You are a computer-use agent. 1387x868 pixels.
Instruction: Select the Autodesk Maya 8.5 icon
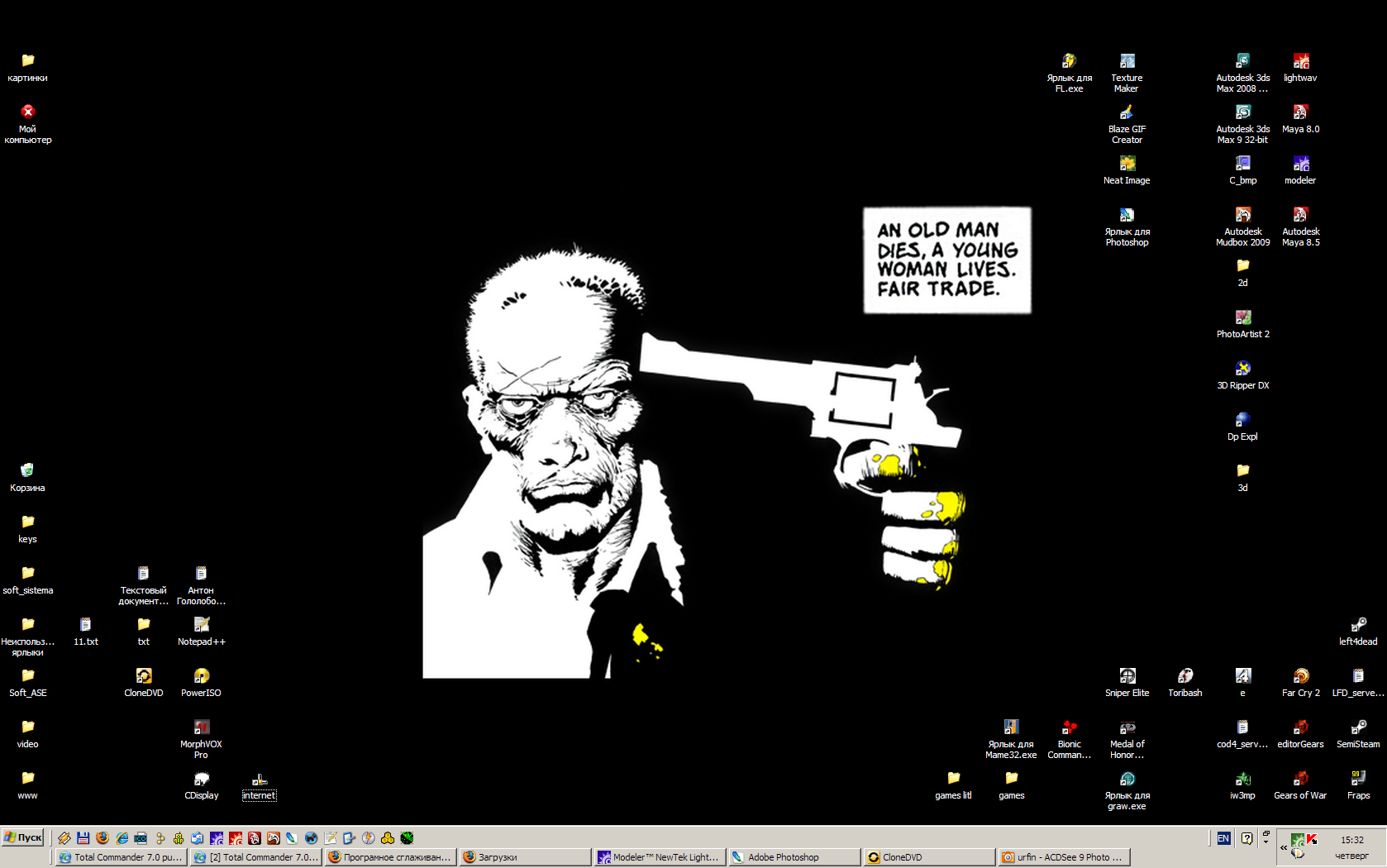pyautogui.click(x=1300, y=227)
